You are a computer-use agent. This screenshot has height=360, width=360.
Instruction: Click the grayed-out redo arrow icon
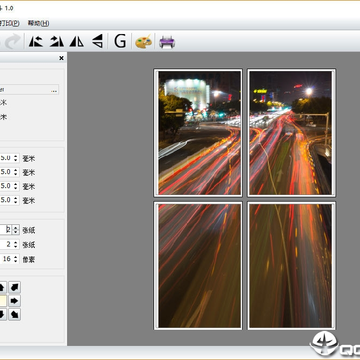coord(13,42)
